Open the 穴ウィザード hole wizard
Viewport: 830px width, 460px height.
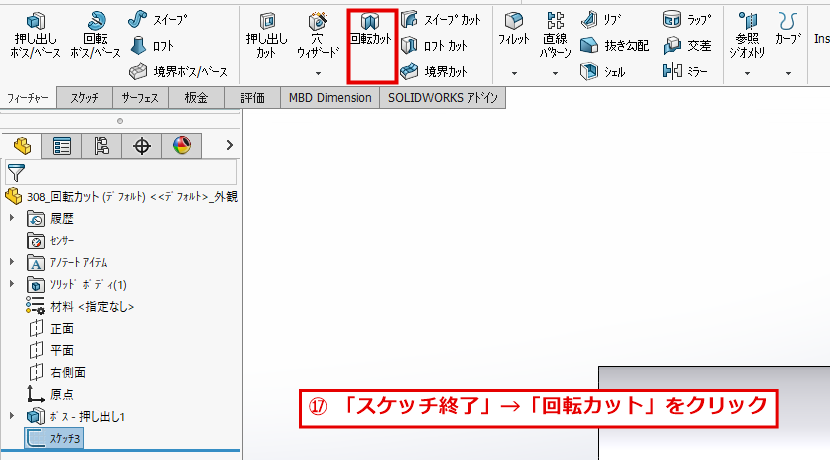[318, 35]
